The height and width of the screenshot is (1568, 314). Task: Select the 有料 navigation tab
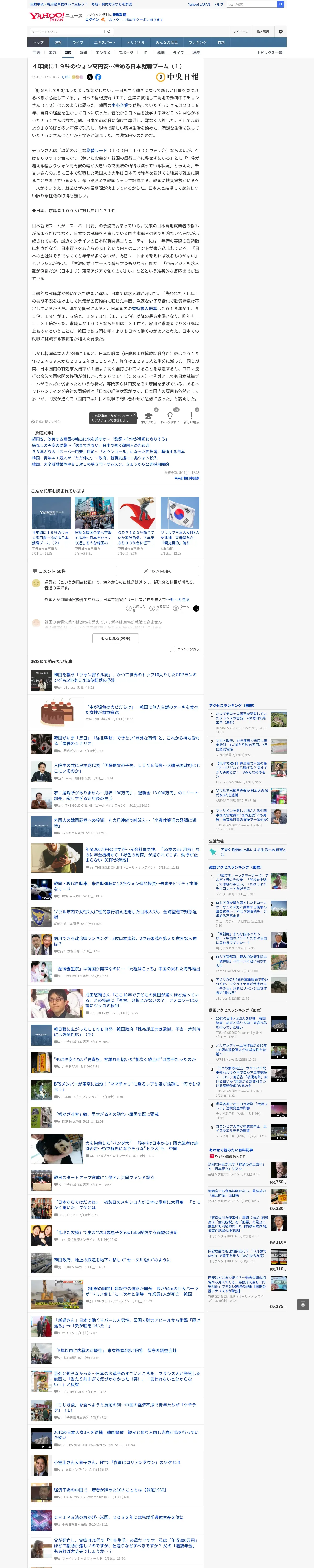221,43
